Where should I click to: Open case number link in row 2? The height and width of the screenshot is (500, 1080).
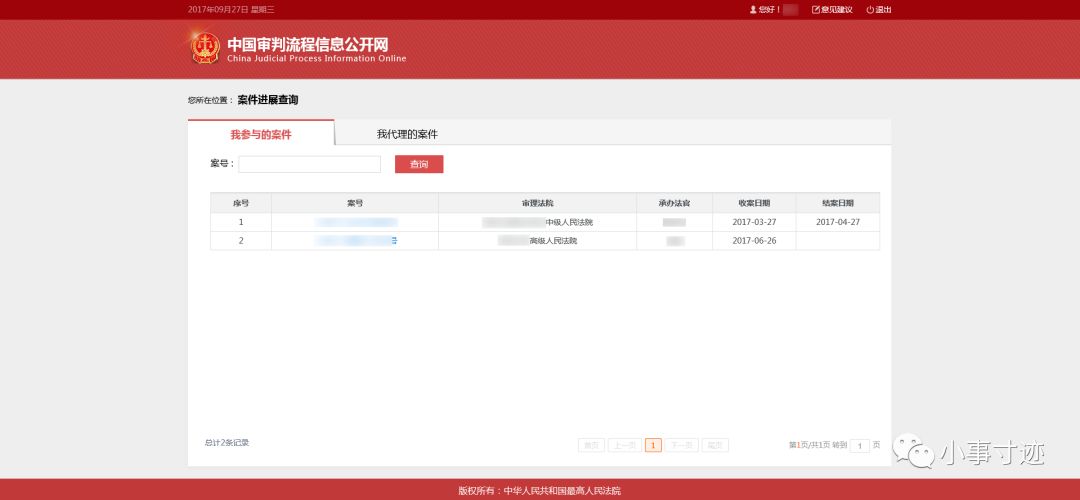click(356, 241)
